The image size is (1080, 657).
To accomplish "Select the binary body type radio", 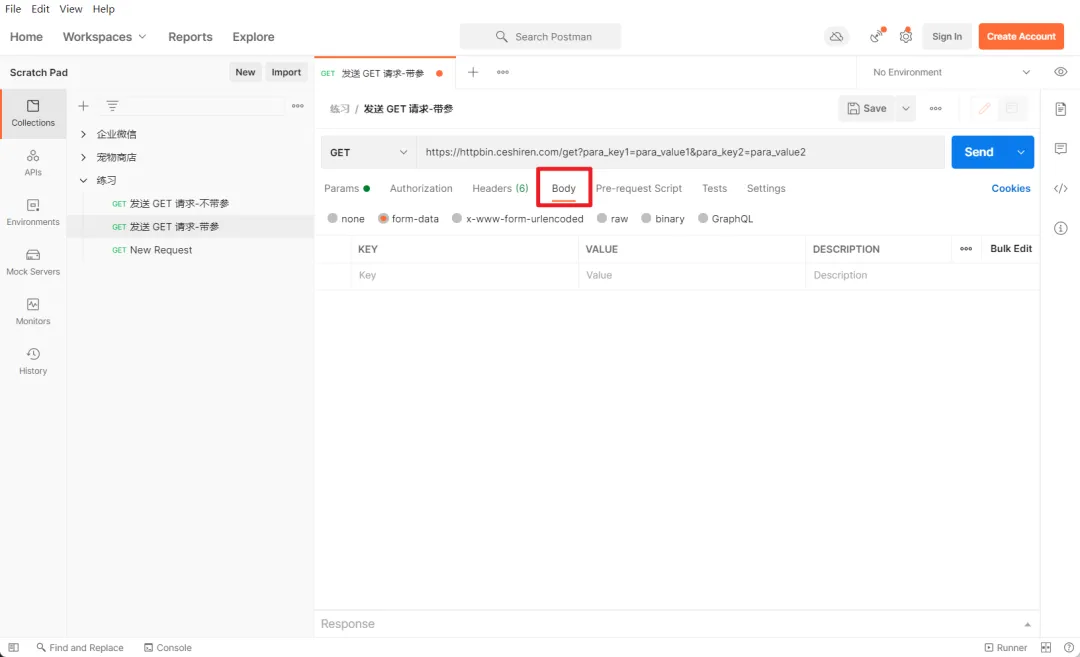I will tap(646, 218).
